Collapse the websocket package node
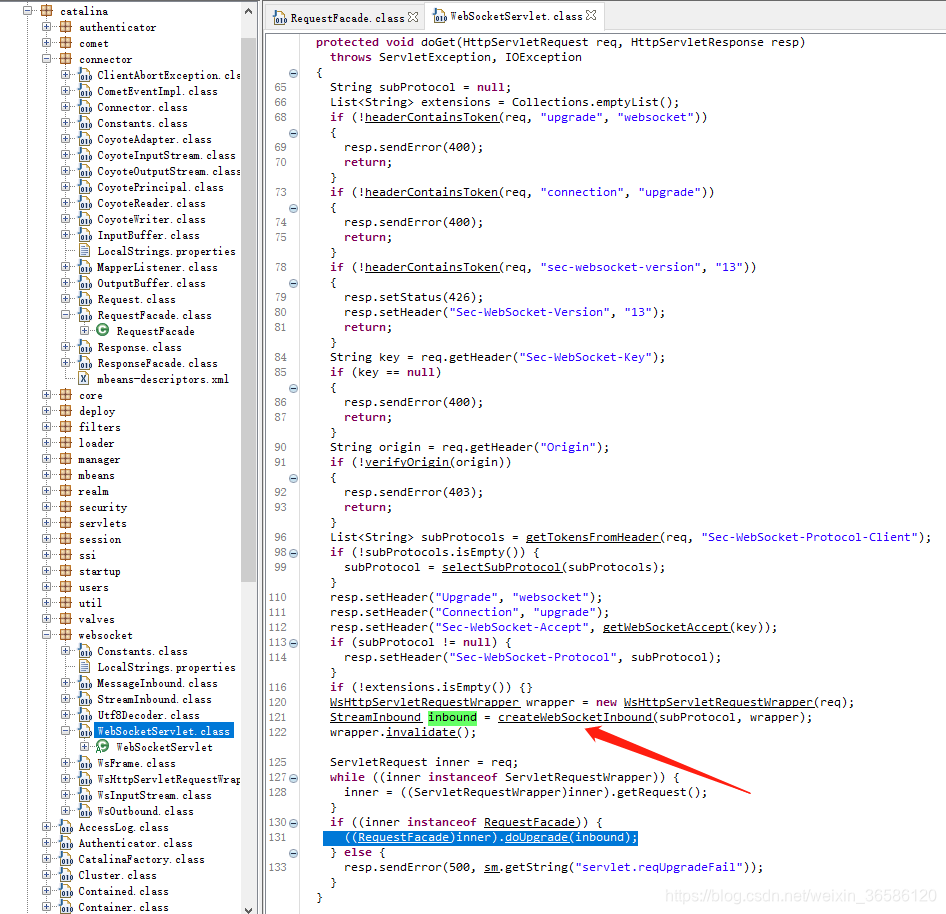The image size is (946, 914). pyautogui.click(x=46, y=634)
